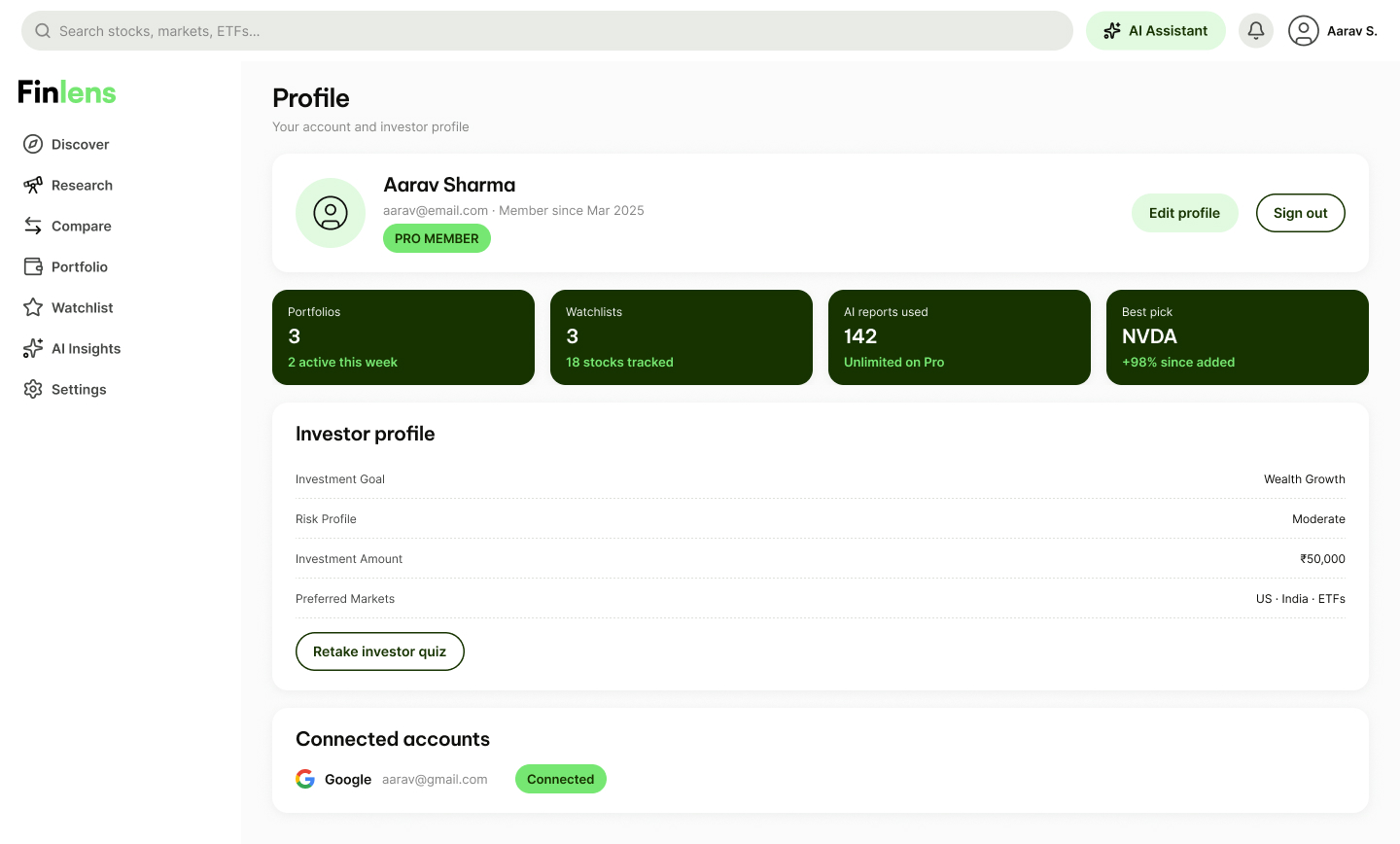Click aarav@email.com member info text
Screen dimensions: 1400x844
point(513,210)
